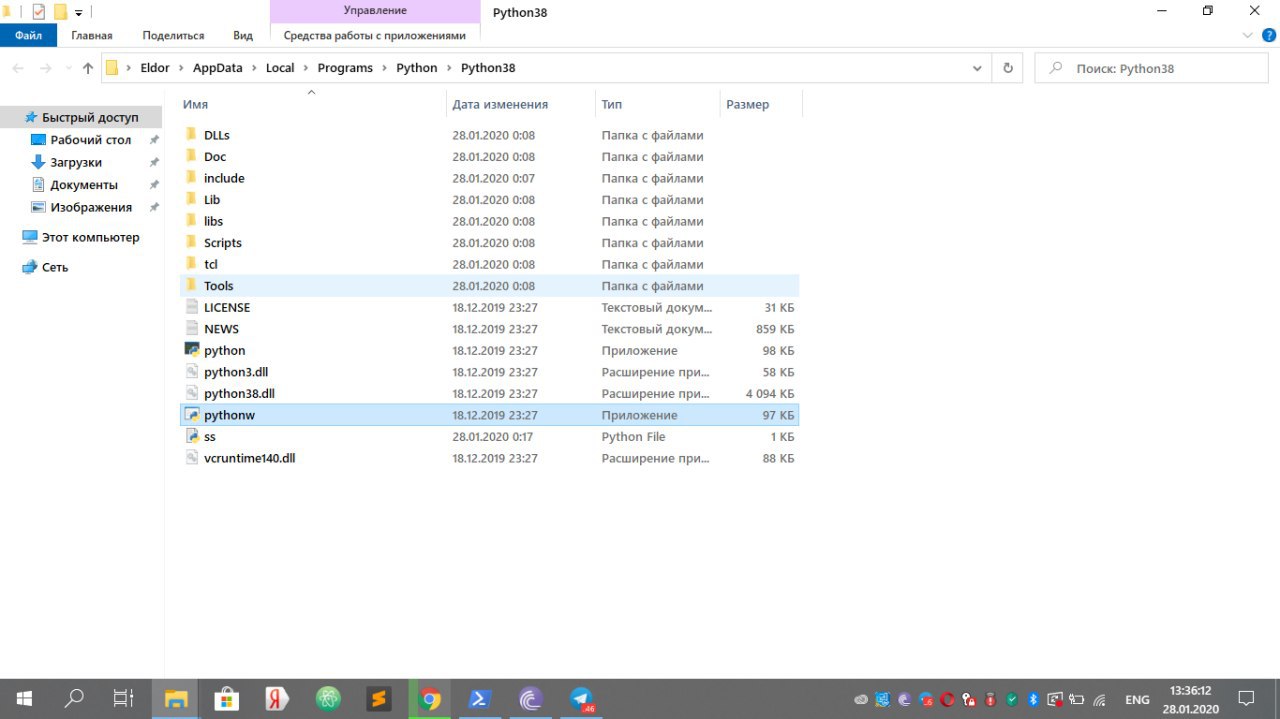Open Рабочий стол in navigation pane
Image resolution: width=1280 pixels, height=719 pixels.
[x=90, y=140]
